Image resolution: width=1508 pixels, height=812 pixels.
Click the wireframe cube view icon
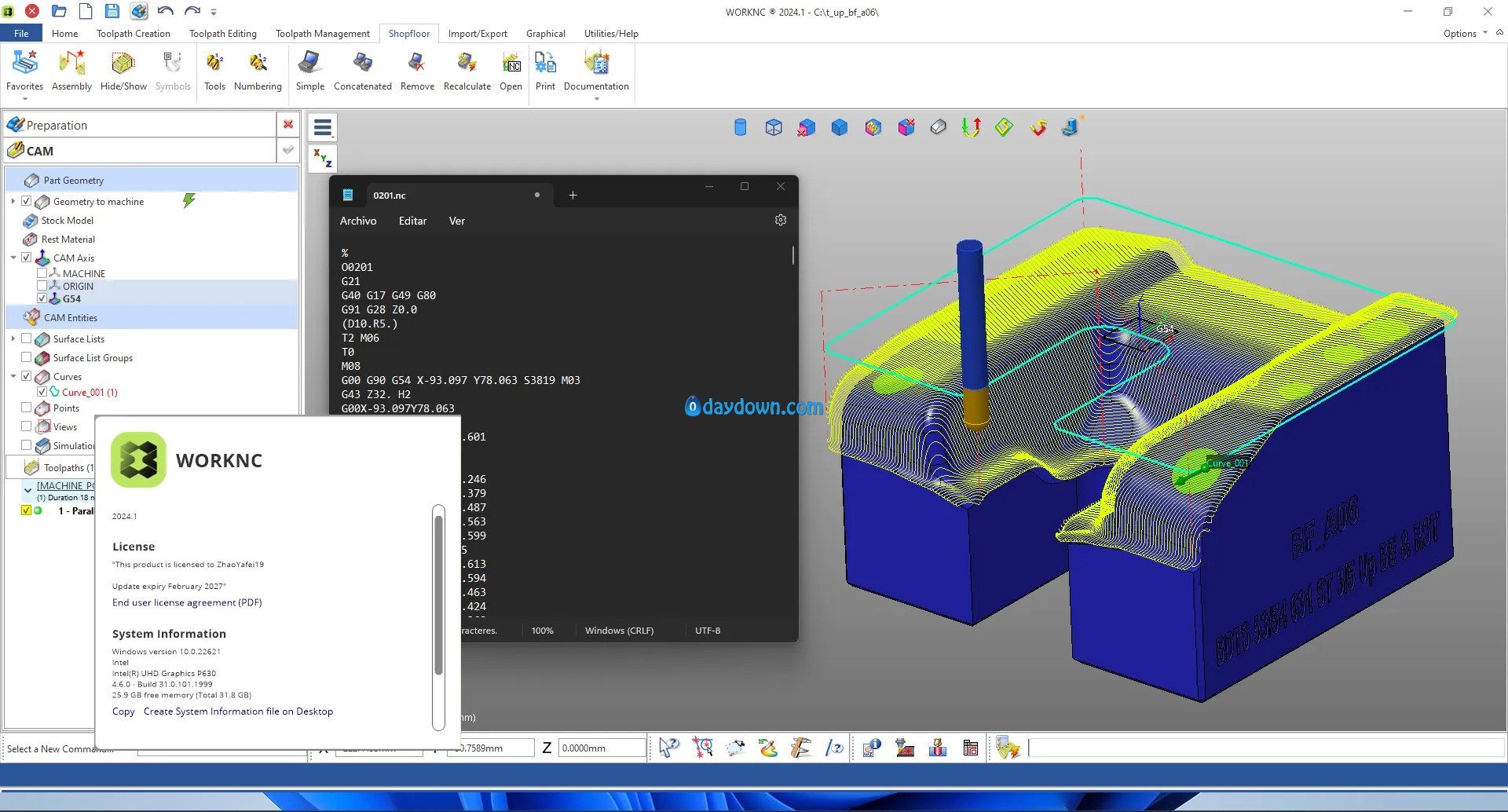pos(774,127)
